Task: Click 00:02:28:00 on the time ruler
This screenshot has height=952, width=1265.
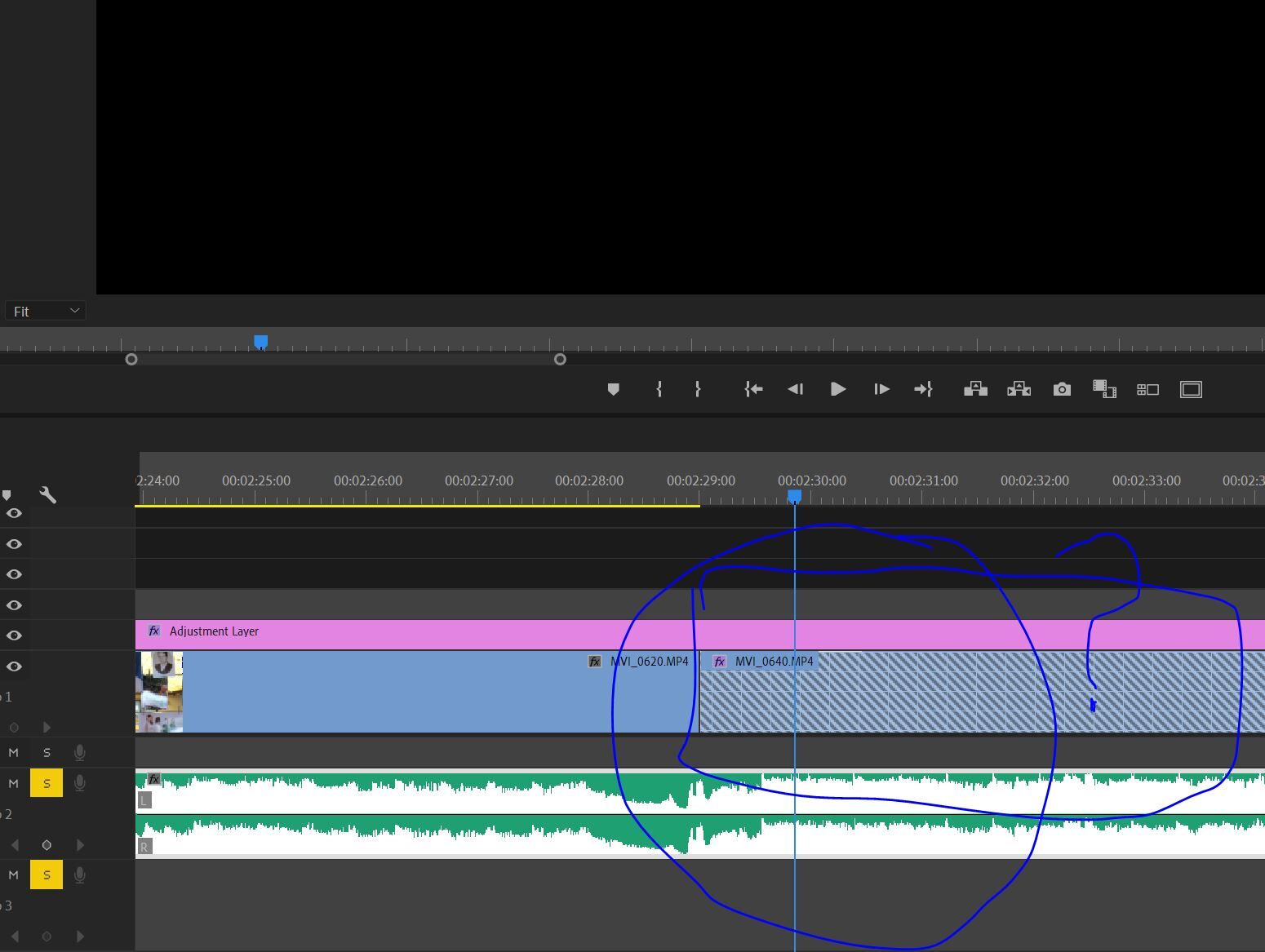Action: click(589, 480)
